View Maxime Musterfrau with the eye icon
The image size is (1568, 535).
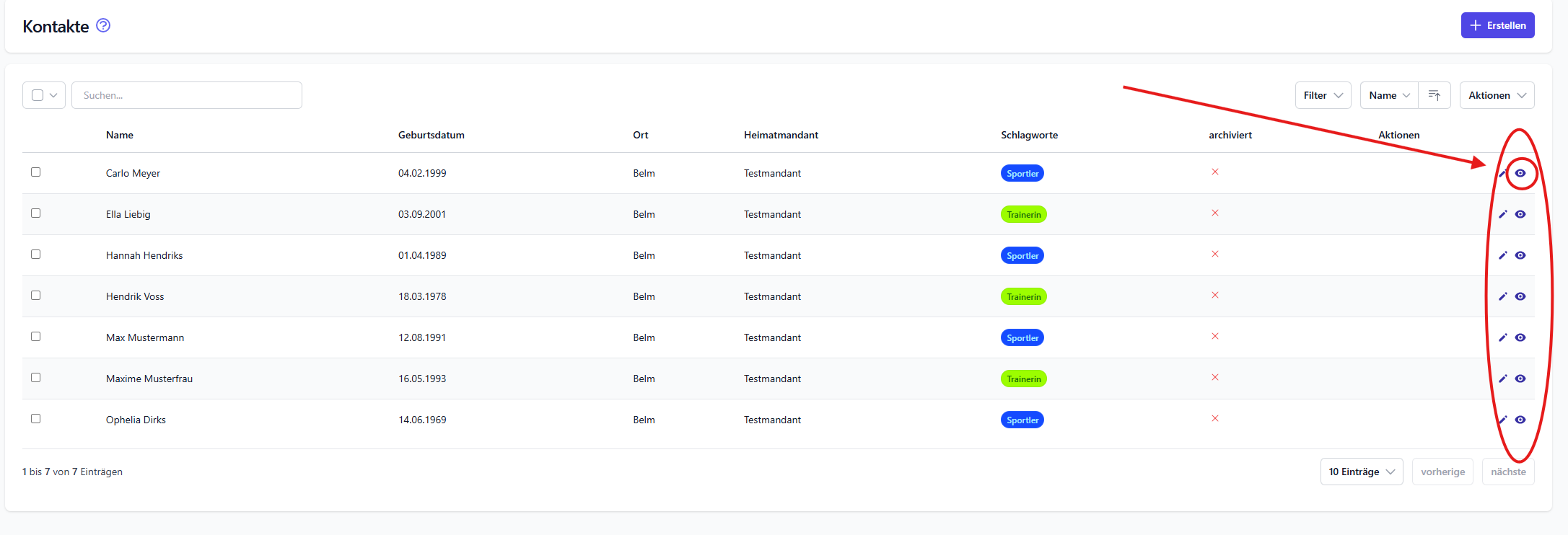pyautogui.click(x=1520, y=379)
